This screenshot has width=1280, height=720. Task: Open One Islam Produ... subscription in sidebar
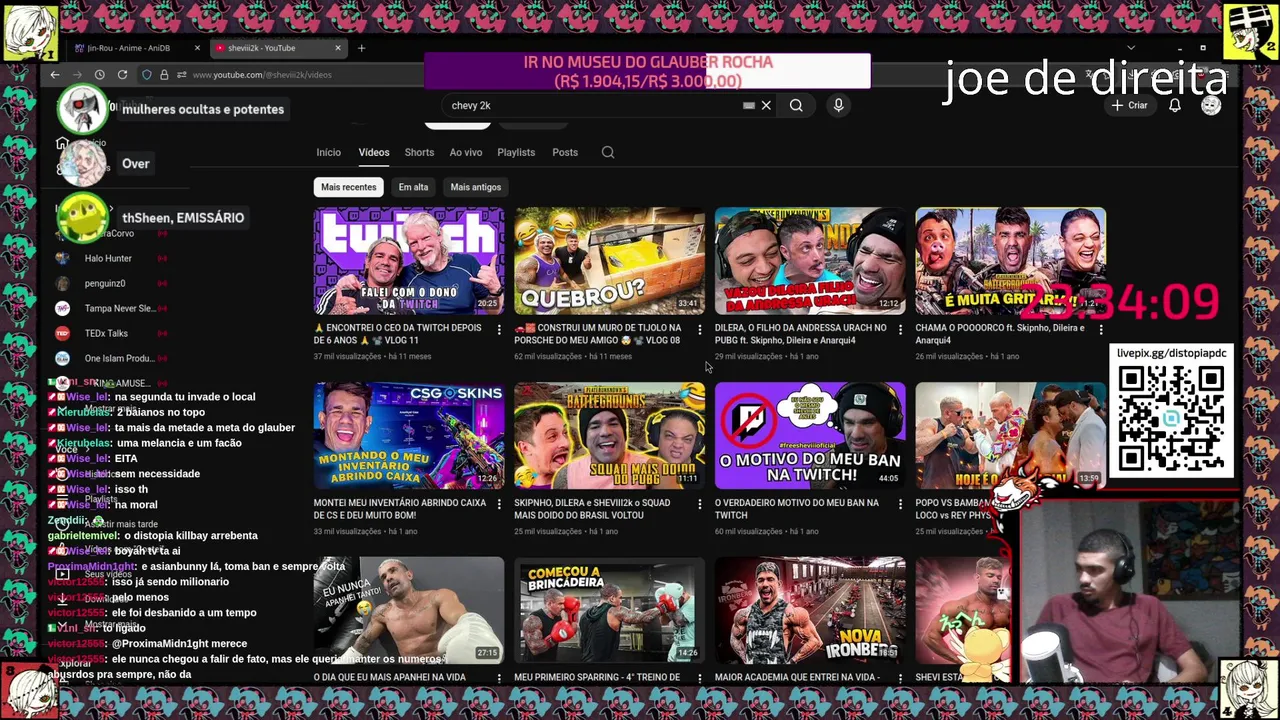point(119,358)
